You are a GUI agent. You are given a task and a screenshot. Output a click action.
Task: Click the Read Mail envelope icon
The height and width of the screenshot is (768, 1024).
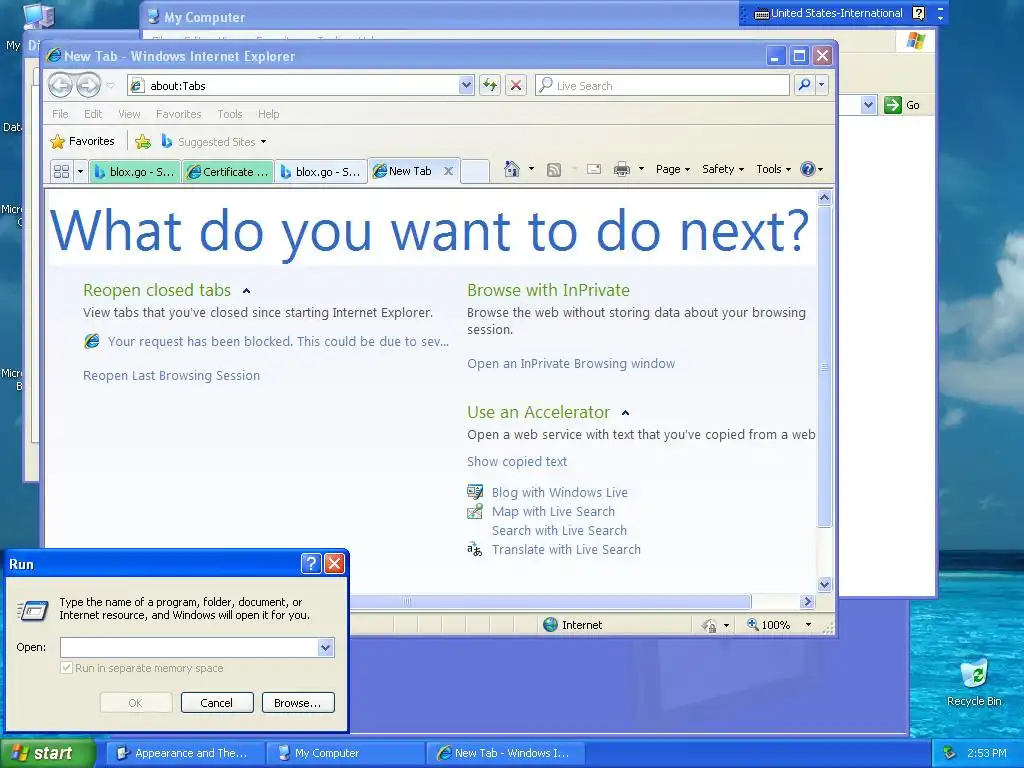click(594, 169)
